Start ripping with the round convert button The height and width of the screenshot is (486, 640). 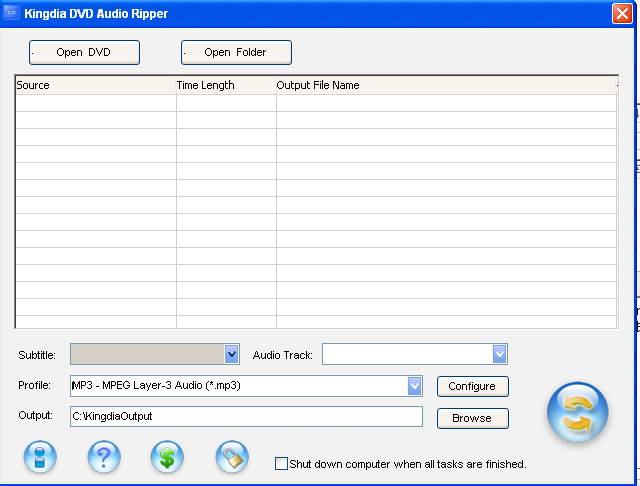(577, 412)
